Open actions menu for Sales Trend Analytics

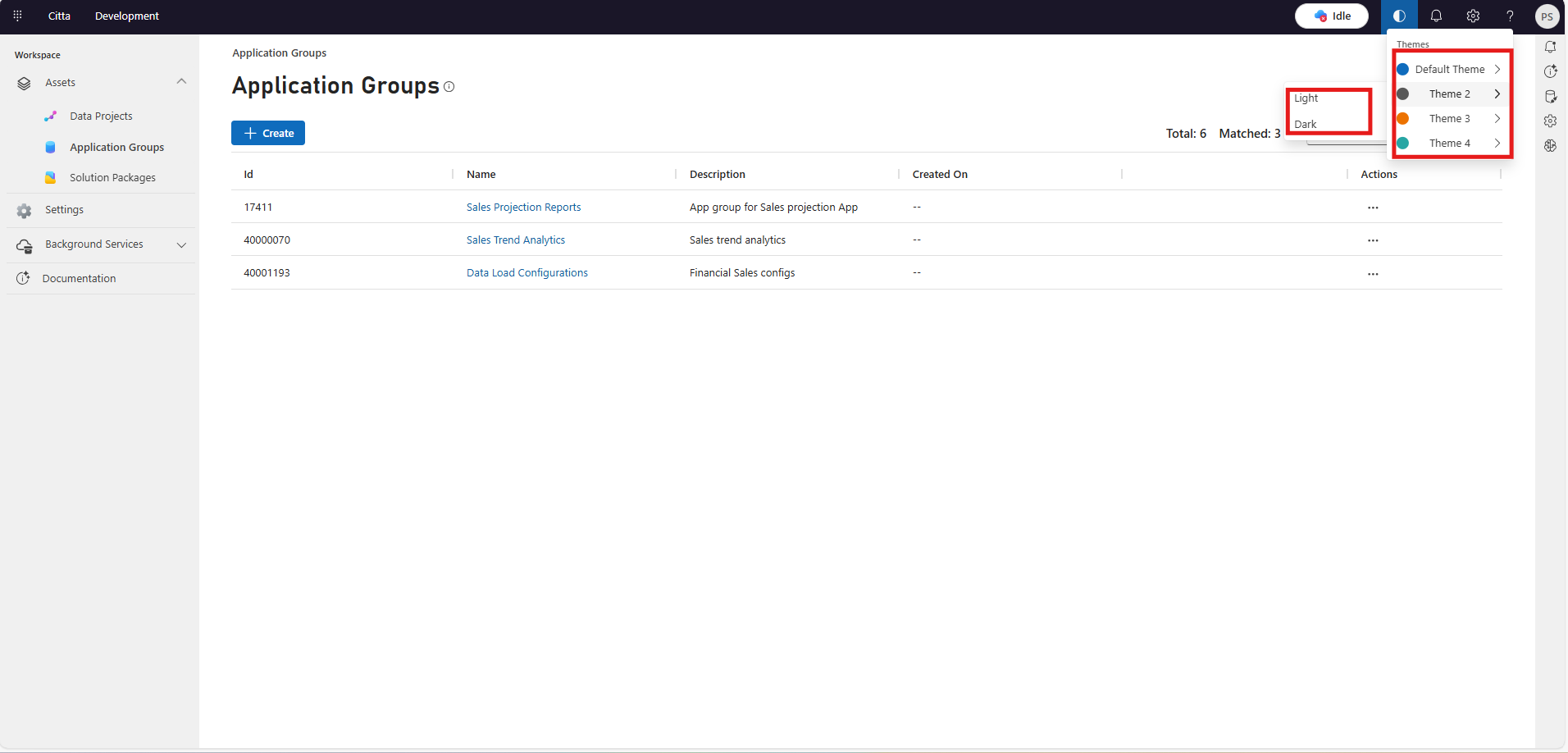tap(1373, 240)
